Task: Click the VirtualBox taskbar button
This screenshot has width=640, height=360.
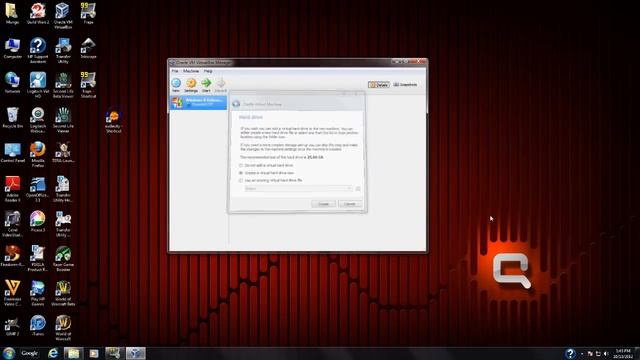Action: 136,353
